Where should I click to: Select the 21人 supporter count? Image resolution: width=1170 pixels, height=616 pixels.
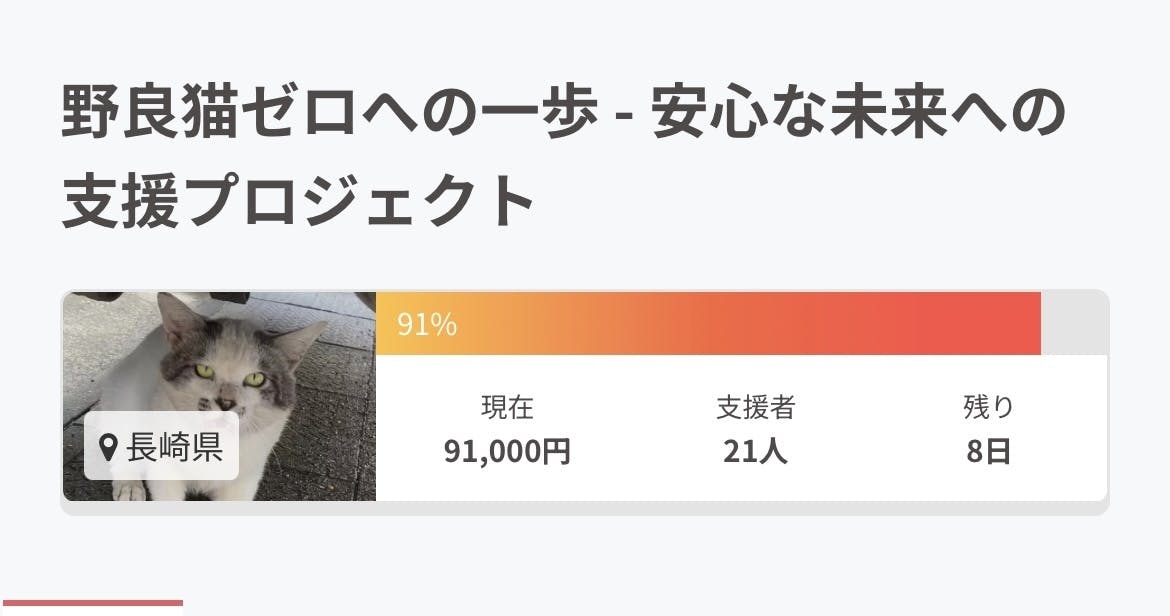[755, 452]
